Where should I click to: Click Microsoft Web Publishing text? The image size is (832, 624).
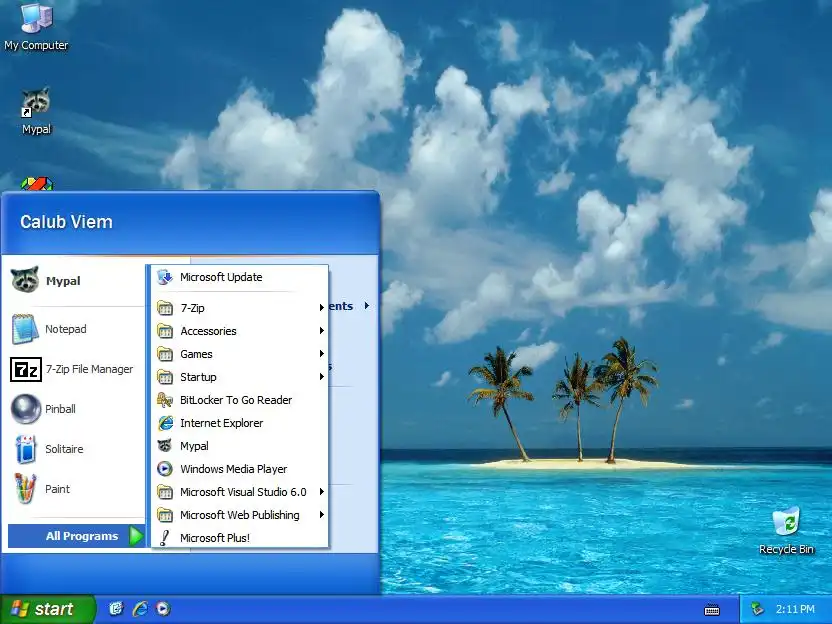click(x=239, y=515)
